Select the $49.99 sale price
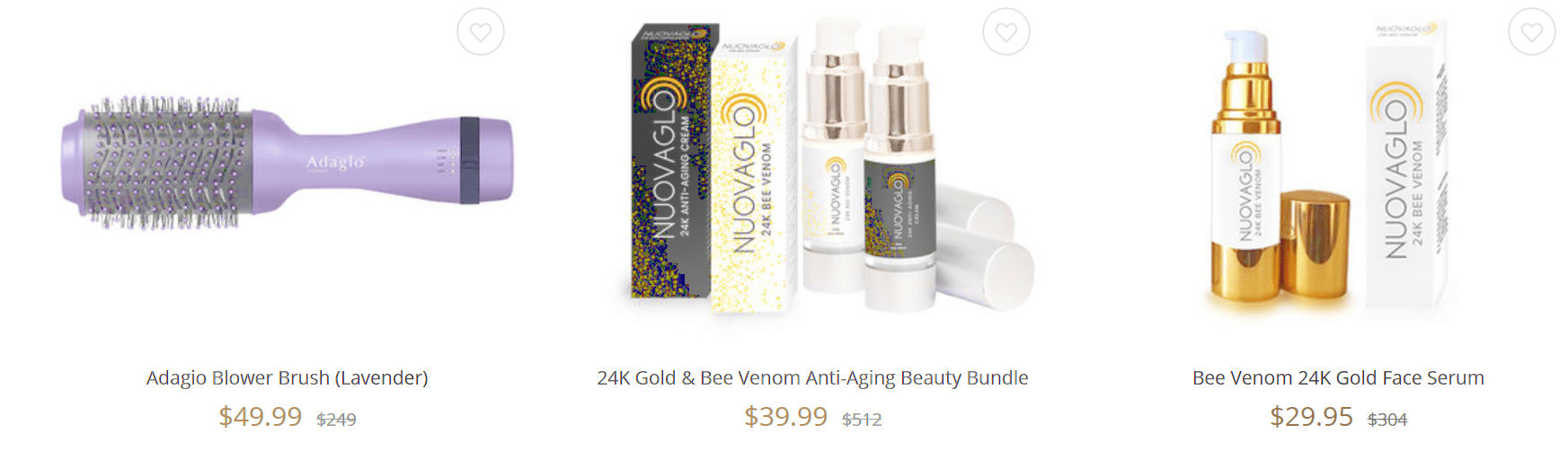Viewport: 1568px width, 469px height. tap(261, 417)
